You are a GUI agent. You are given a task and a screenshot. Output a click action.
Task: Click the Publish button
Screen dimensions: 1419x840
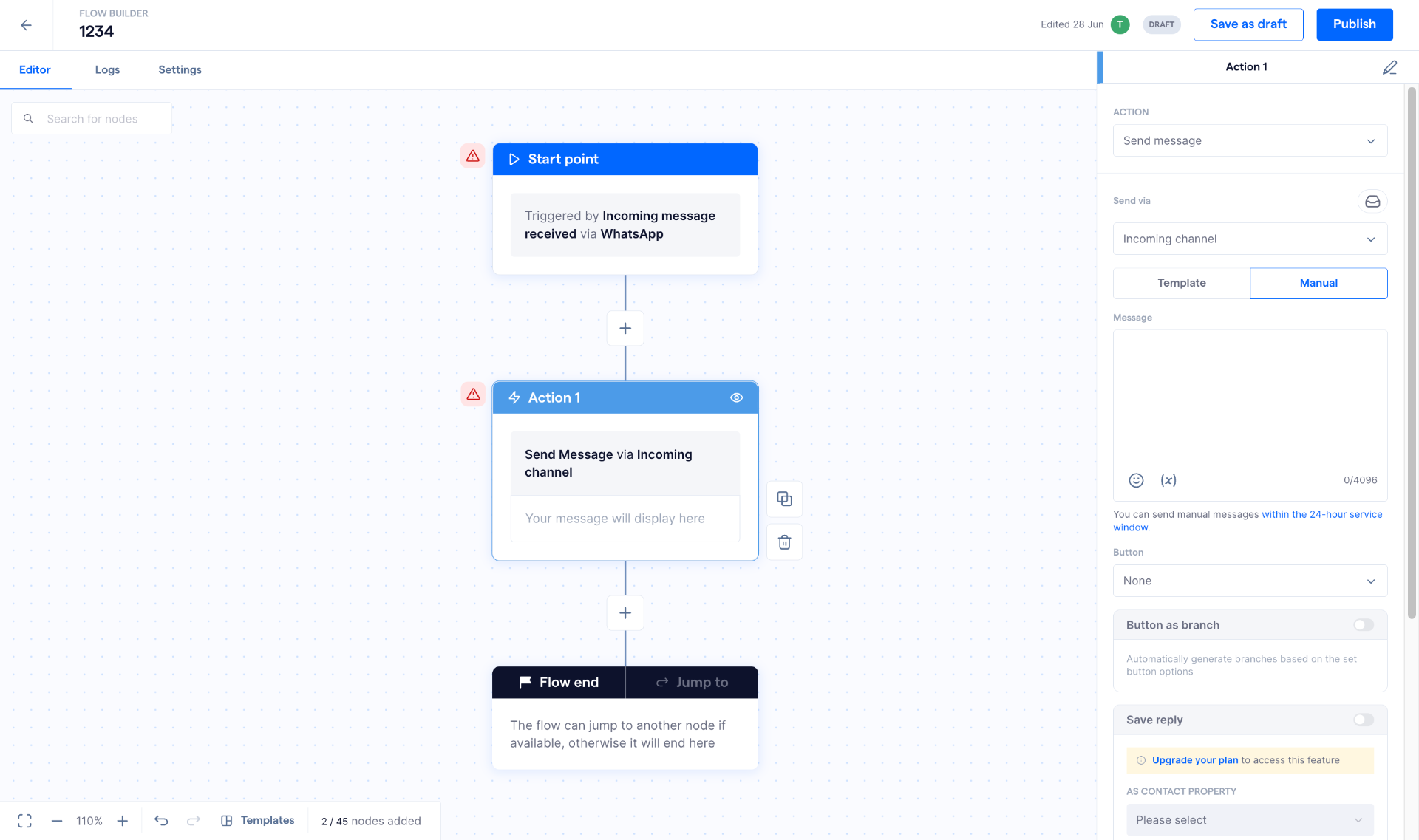pos(1354,24)
